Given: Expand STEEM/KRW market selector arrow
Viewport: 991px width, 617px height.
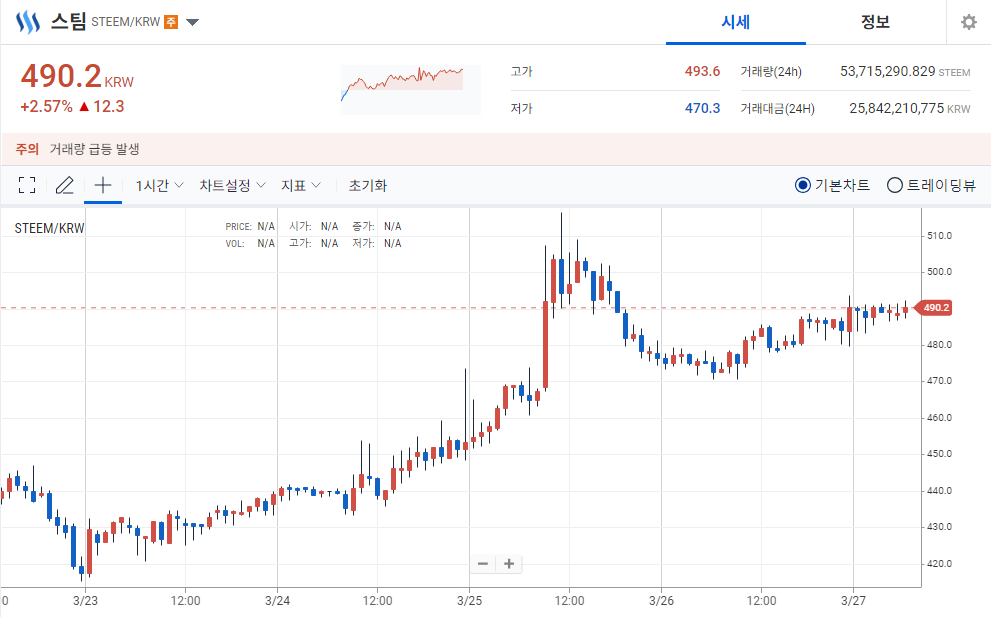Looking at the screenshot, I should 193,23.
